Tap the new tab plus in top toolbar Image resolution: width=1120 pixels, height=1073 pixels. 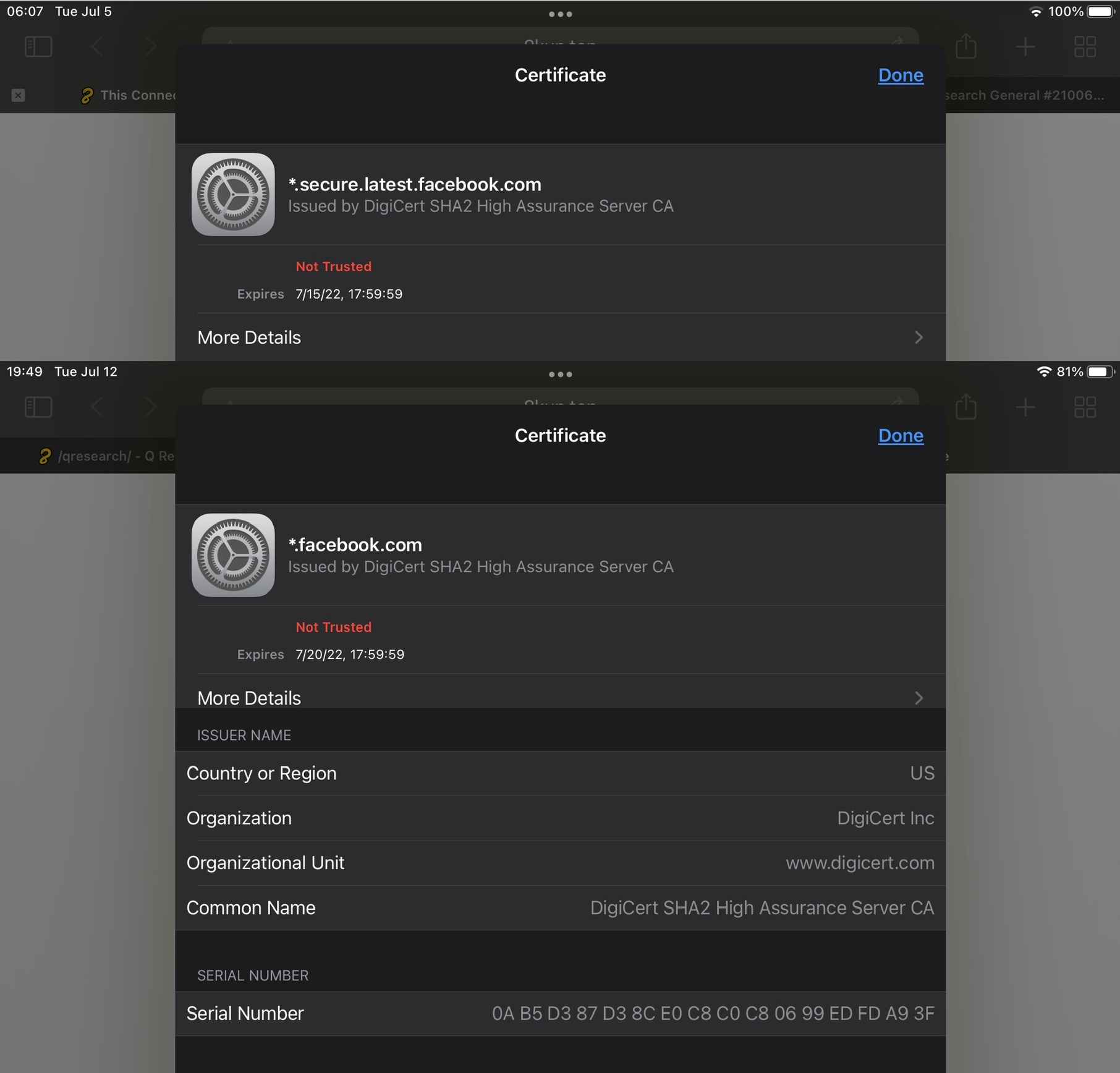1025,47
